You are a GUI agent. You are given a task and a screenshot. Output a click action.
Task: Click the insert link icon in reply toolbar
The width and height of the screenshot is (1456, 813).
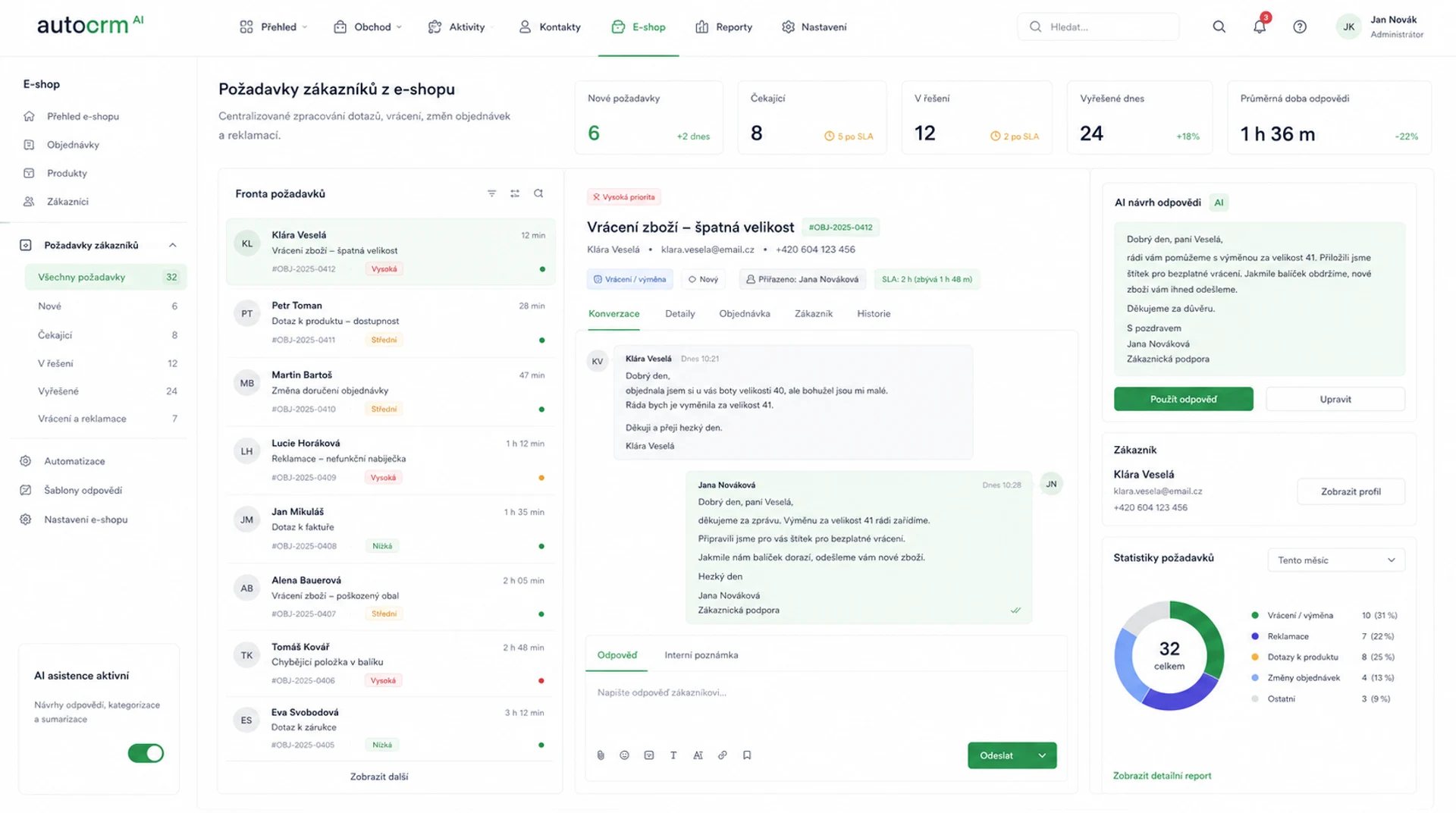point(723,755)
